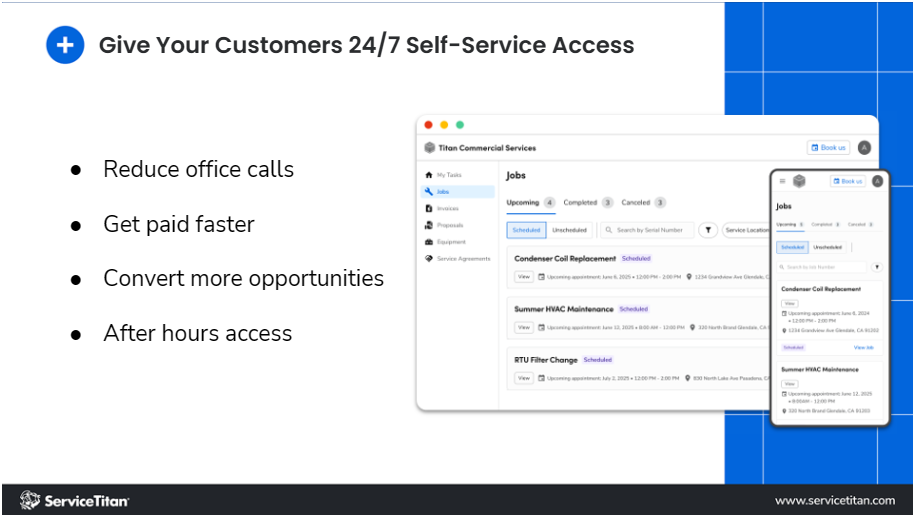Click Book us button in desktop window
The width and height of the screenshot is (915, 517).
[828, 148]
